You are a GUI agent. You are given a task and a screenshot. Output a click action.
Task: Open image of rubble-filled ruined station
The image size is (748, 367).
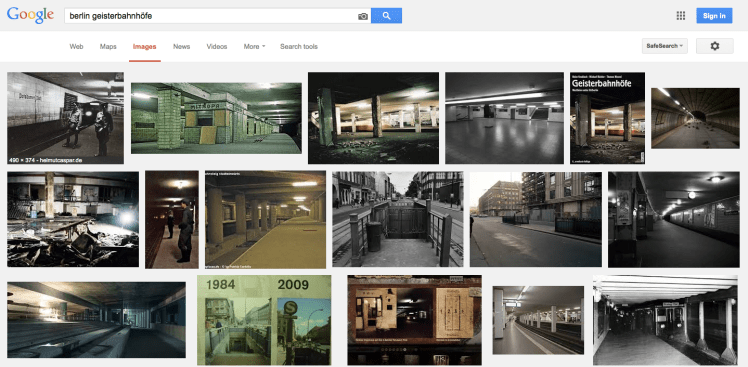[x=73, y=219]
